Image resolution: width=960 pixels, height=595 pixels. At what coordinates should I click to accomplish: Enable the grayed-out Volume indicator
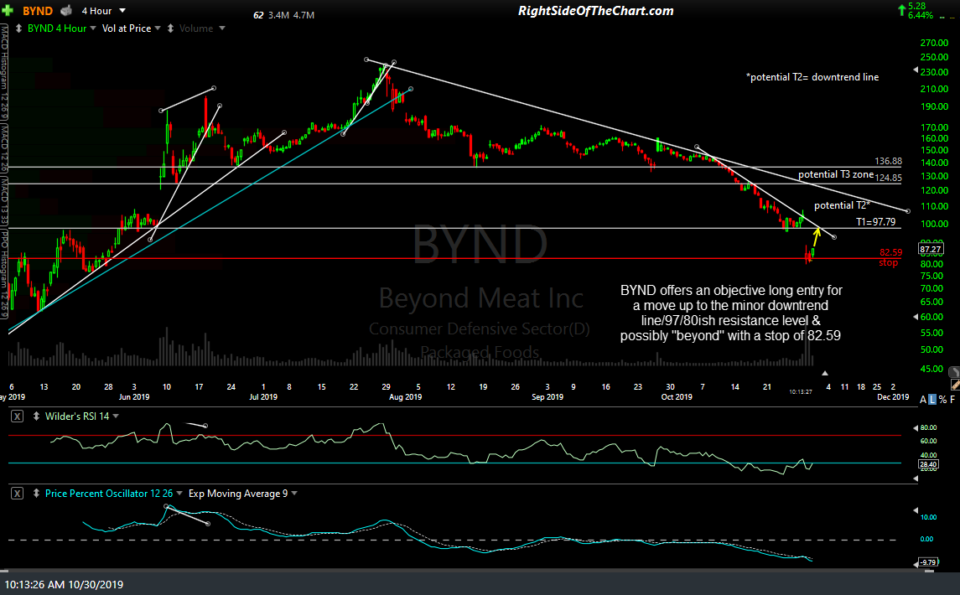coord(198,27)
